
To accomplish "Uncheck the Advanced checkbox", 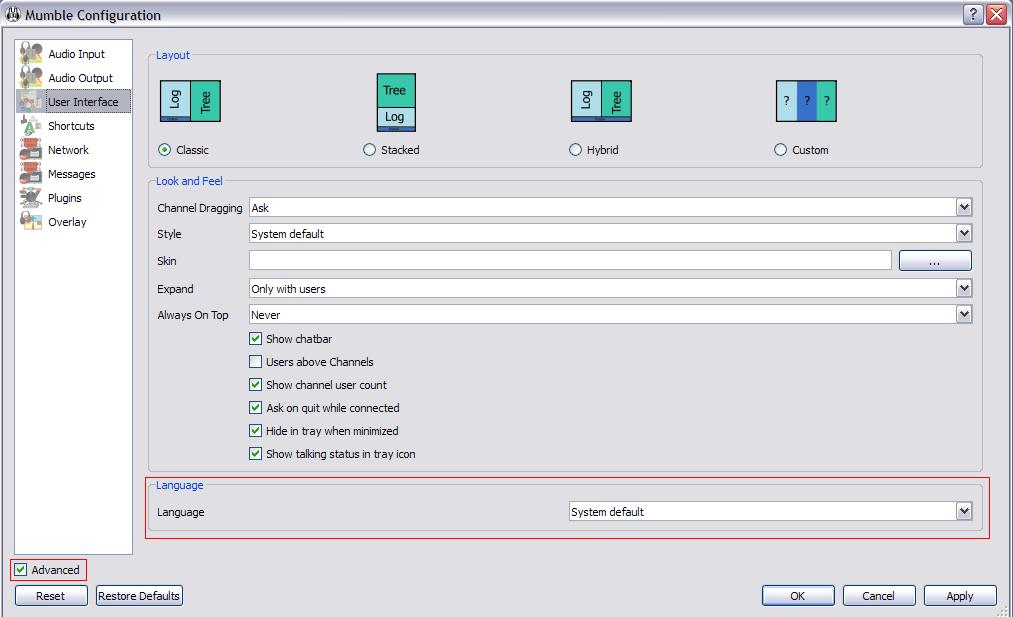I will point(21,570).
